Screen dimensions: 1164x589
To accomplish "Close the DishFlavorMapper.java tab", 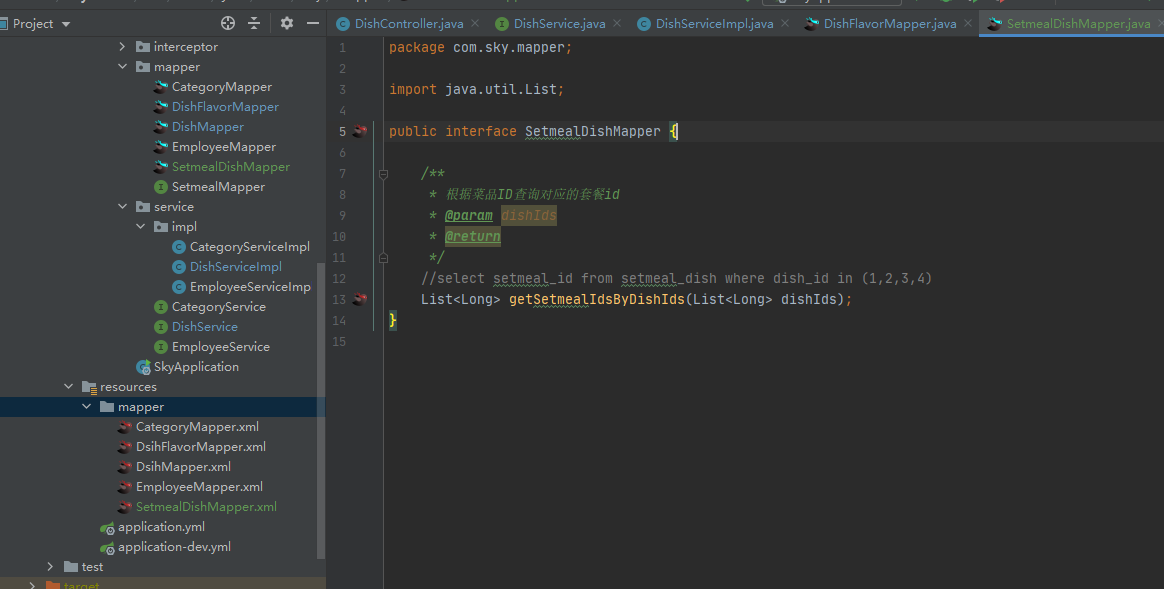I will (x=966, y=23).
